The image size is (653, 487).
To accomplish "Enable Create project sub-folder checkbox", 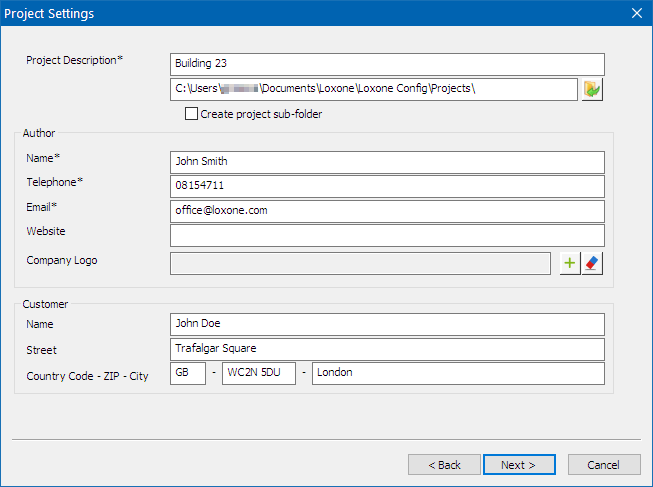I will pyautogui.click(x=192, y=114).
